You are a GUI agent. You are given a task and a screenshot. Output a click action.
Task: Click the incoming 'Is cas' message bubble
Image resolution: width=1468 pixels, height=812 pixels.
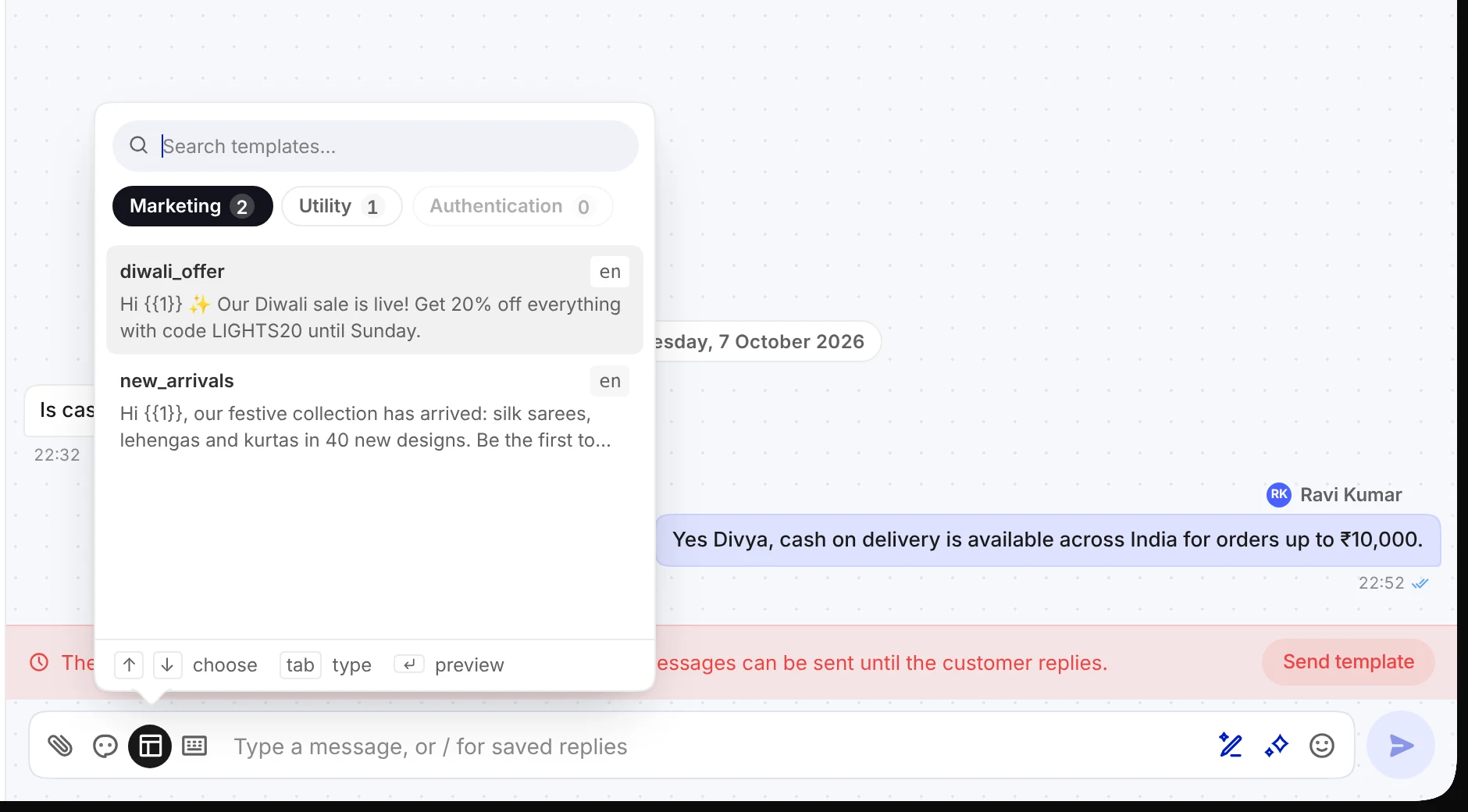(60, 410)
